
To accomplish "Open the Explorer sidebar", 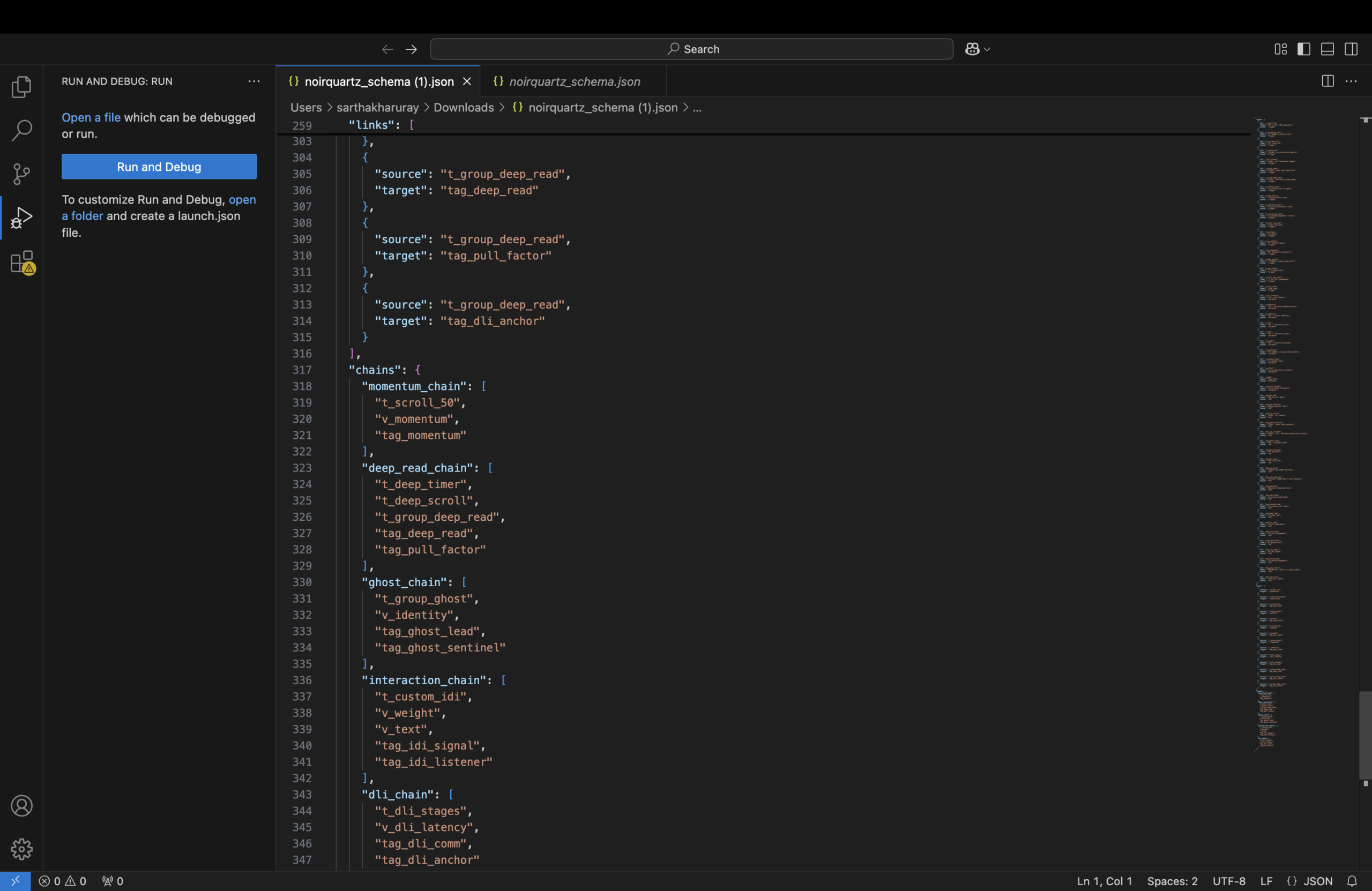I will [21, 86].
